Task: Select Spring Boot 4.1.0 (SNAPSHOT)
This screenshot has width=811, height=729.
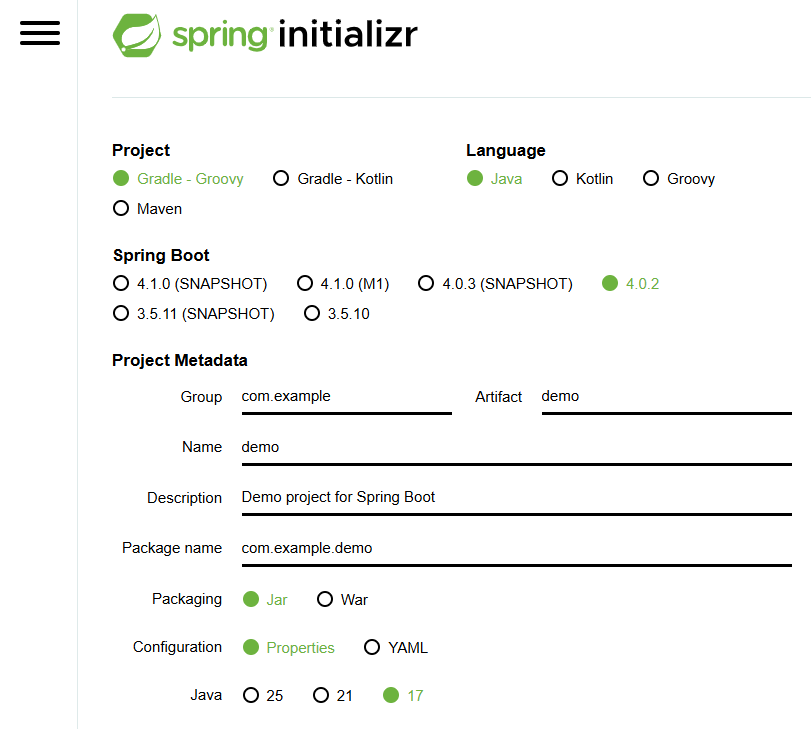Action: pyautogui.click(x=121, y=283)
